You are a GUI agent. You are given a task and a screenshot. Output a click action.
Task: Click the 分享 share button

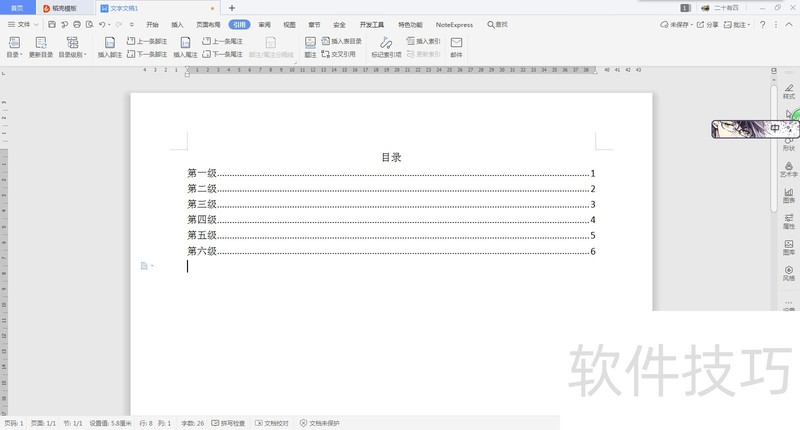(x=708, y=24)
